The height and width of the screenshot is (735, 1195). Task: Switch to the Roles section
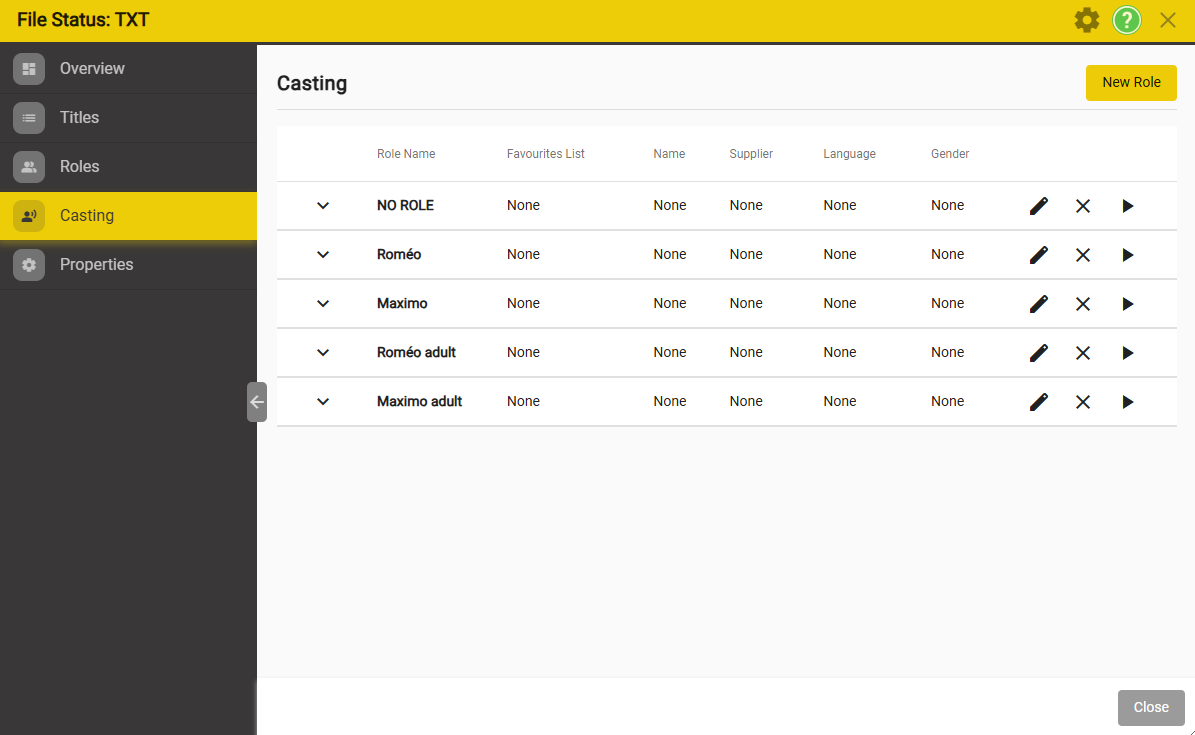pos(80,167)
